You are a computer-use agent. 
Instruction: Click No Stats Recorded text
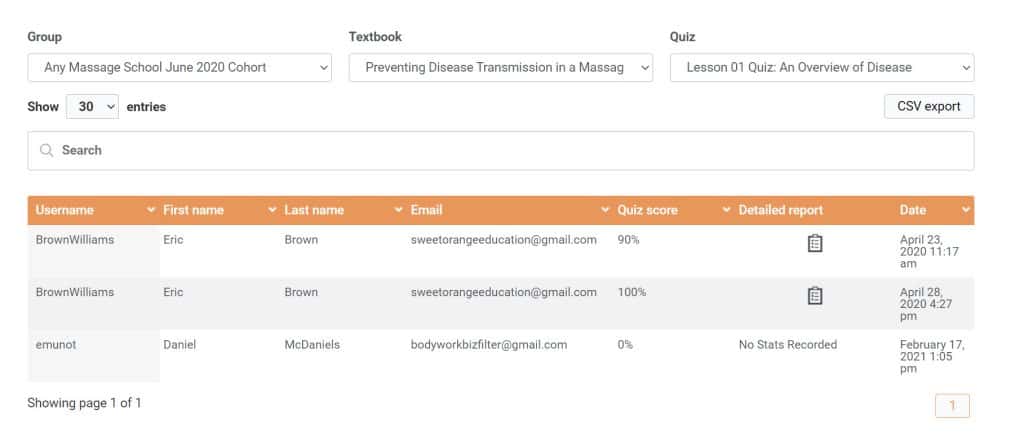point(787,345)
